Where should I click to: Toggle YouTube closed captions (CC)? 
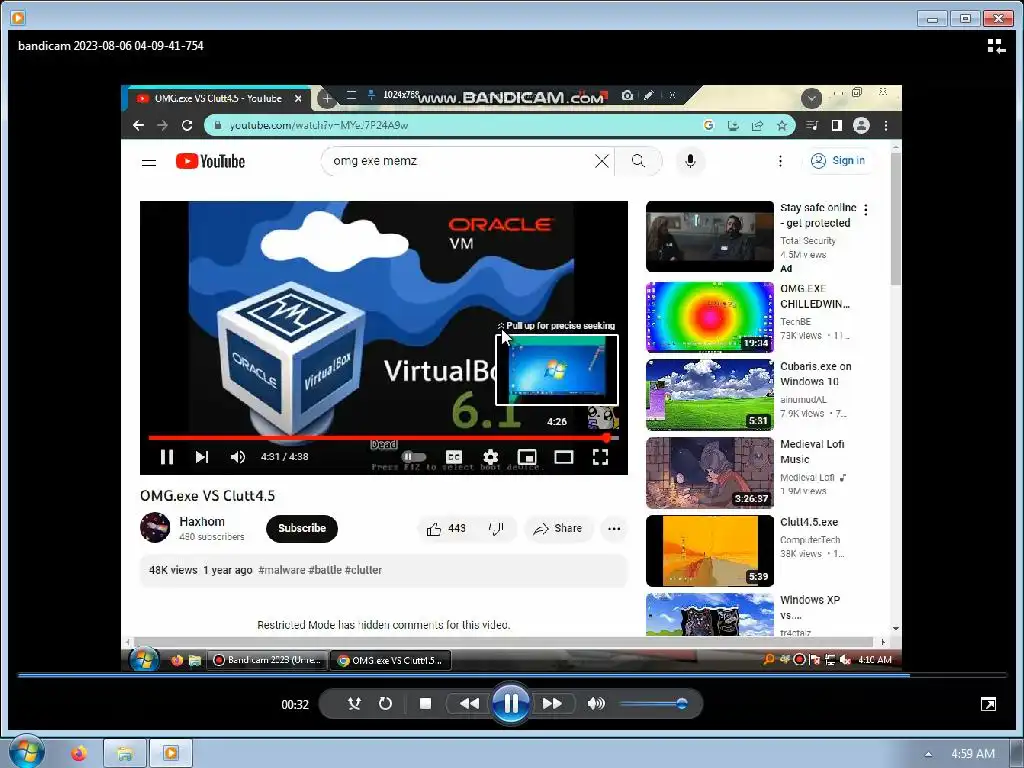(454, 457)
